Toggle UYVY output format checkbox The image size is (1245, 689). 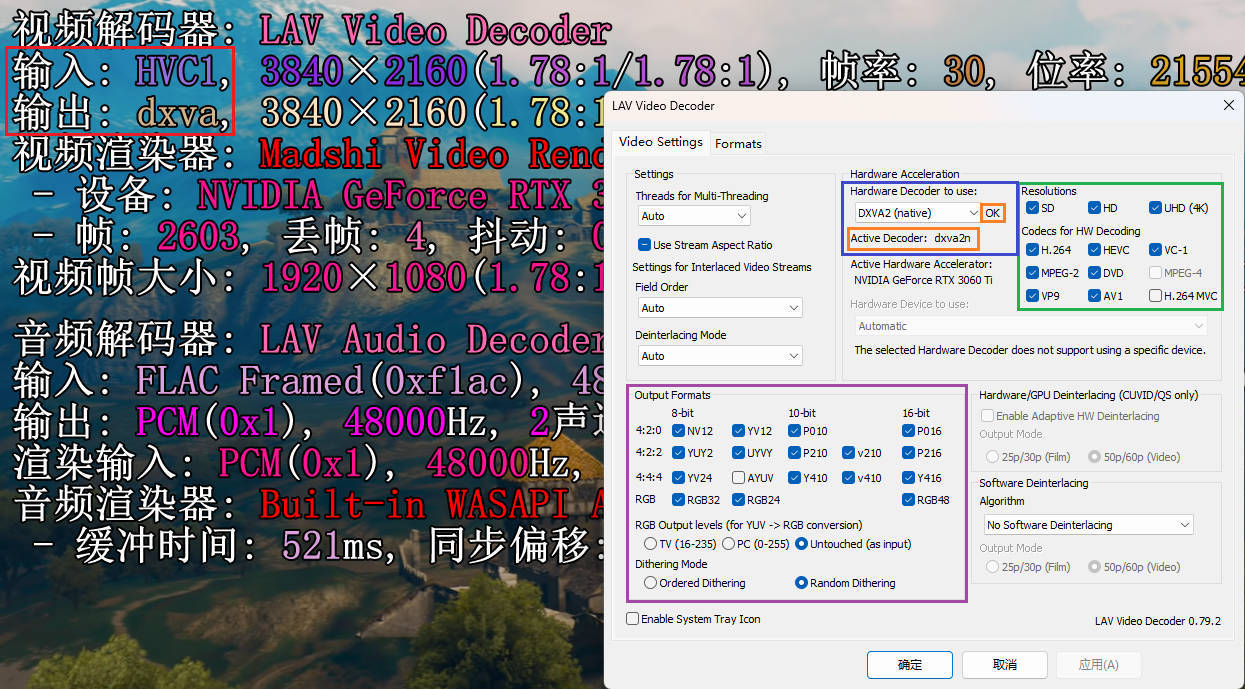(737, 453)
